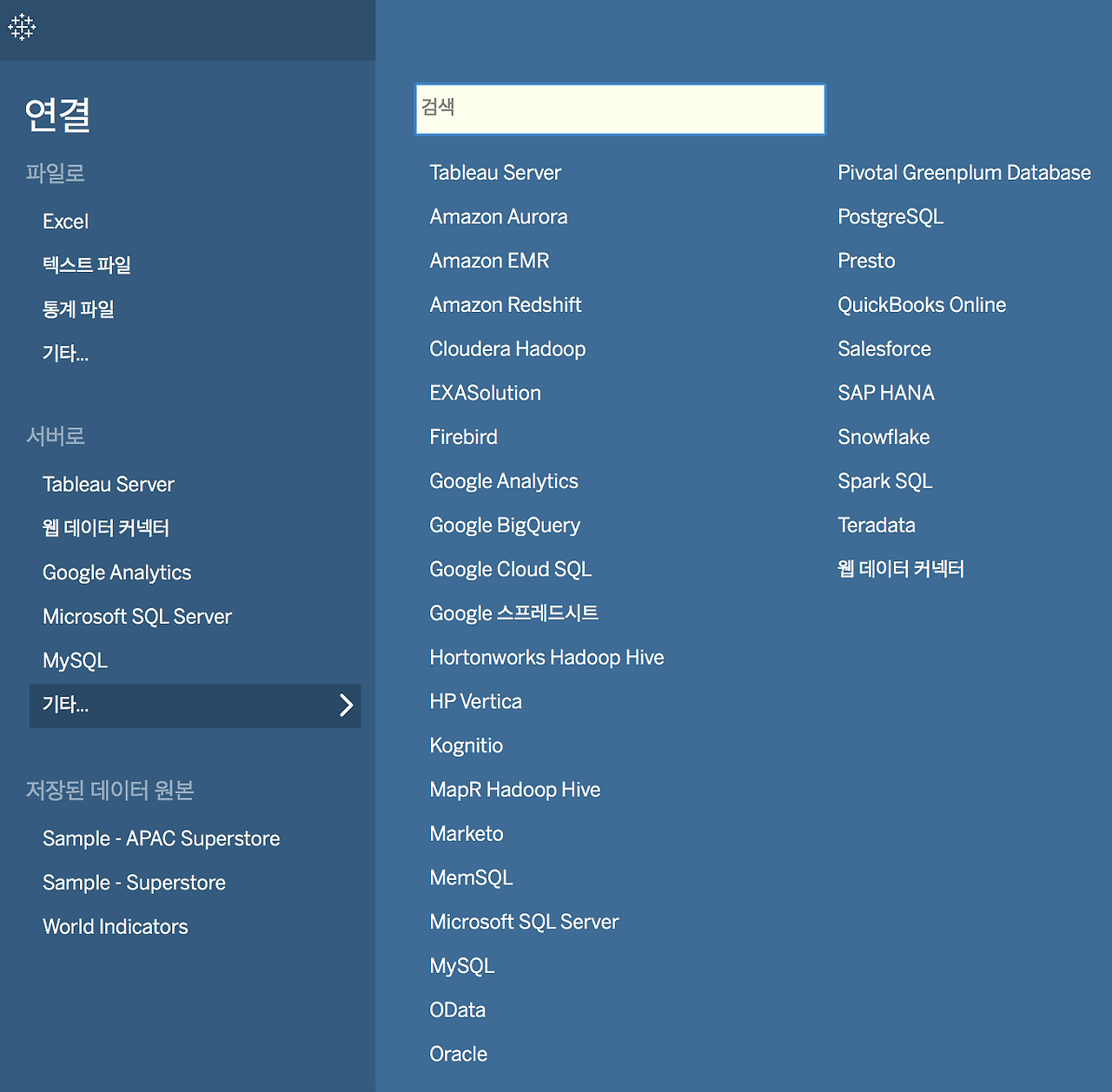Select the HP Vertica connector
Screen dimensions: 1112x1092
(x=475, y=702)
